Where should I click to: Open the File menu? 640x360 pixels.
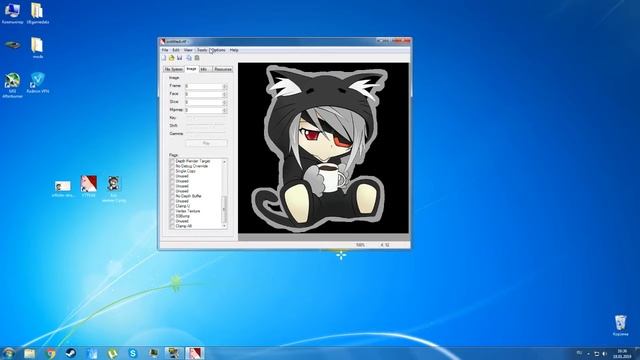(x=165, y=50)
